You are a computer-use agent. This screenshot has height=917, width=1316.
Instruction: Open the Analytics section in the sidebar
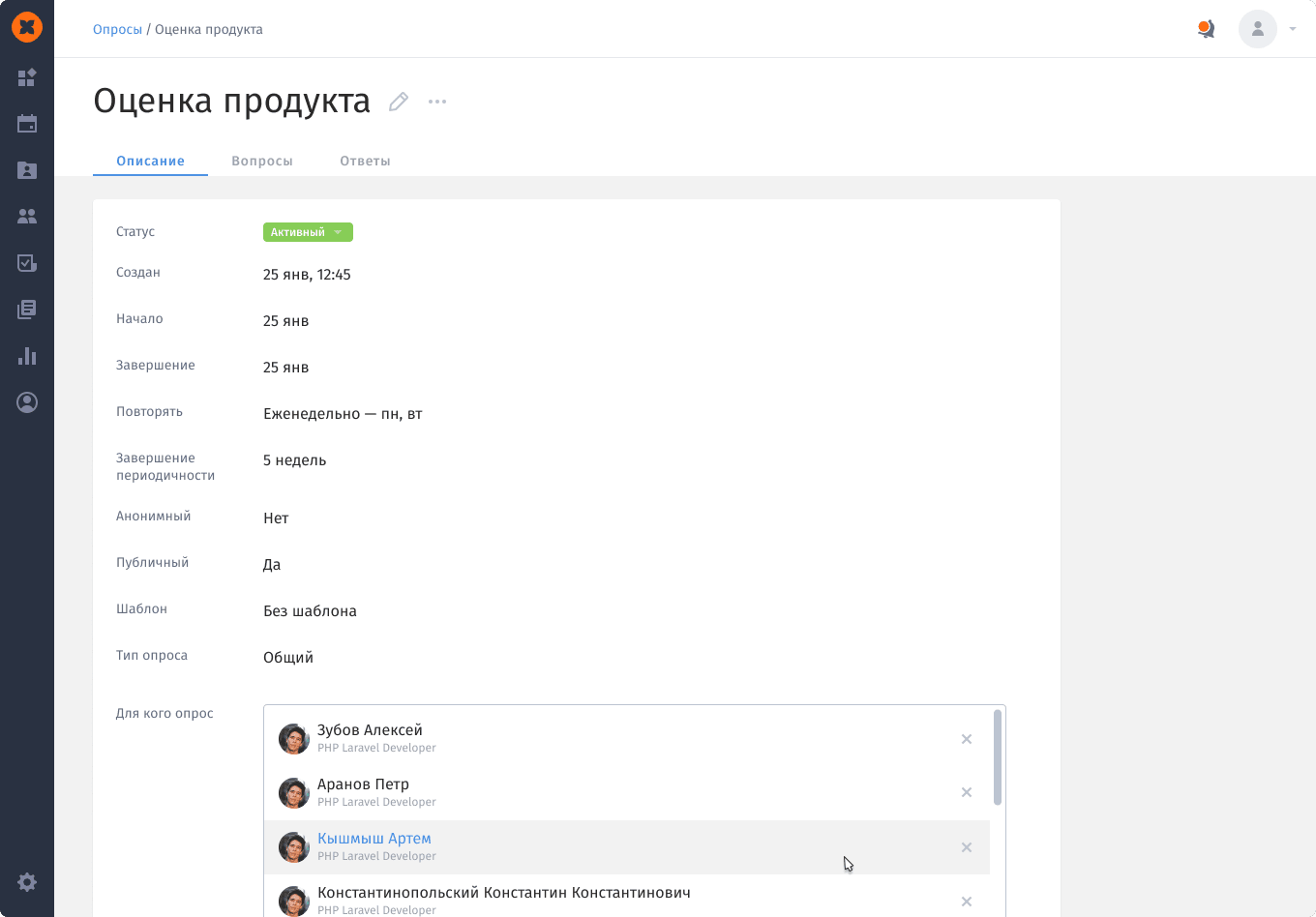27,356
